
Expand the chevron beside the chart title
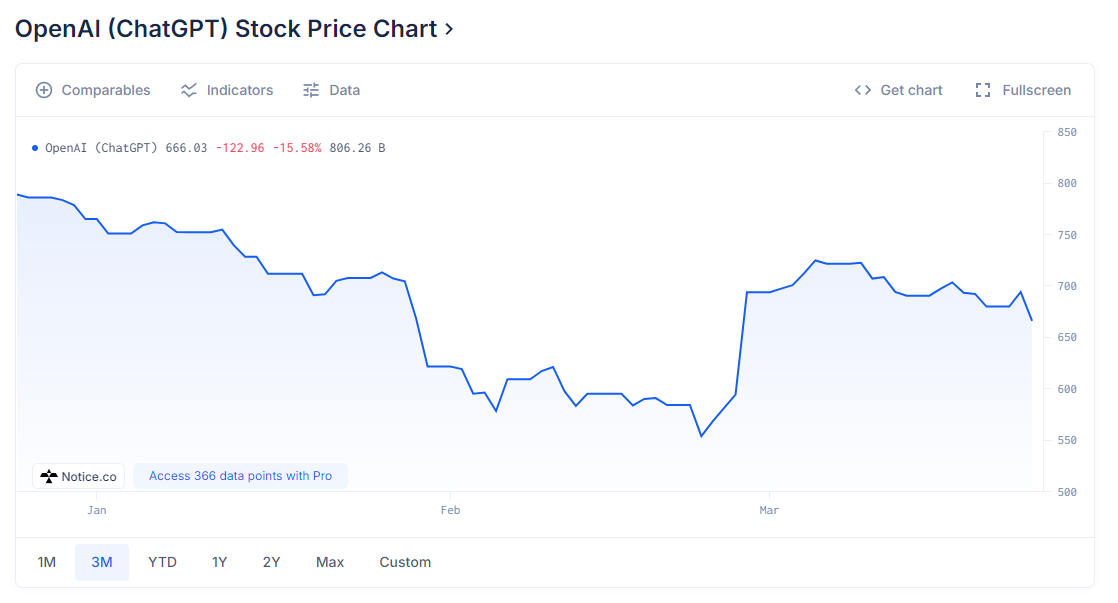tap(449, 29)
